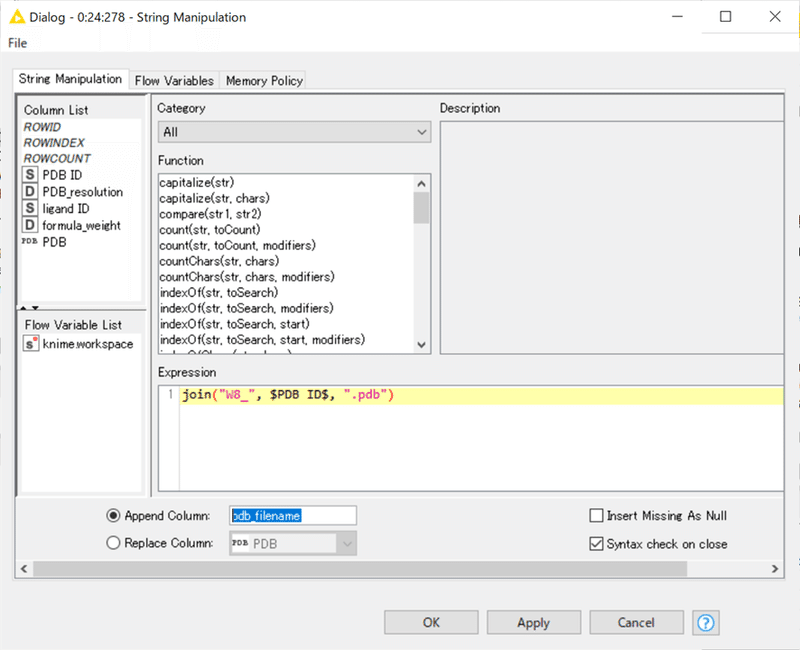Click the function list scroll down arrow

tap(421, 344)
